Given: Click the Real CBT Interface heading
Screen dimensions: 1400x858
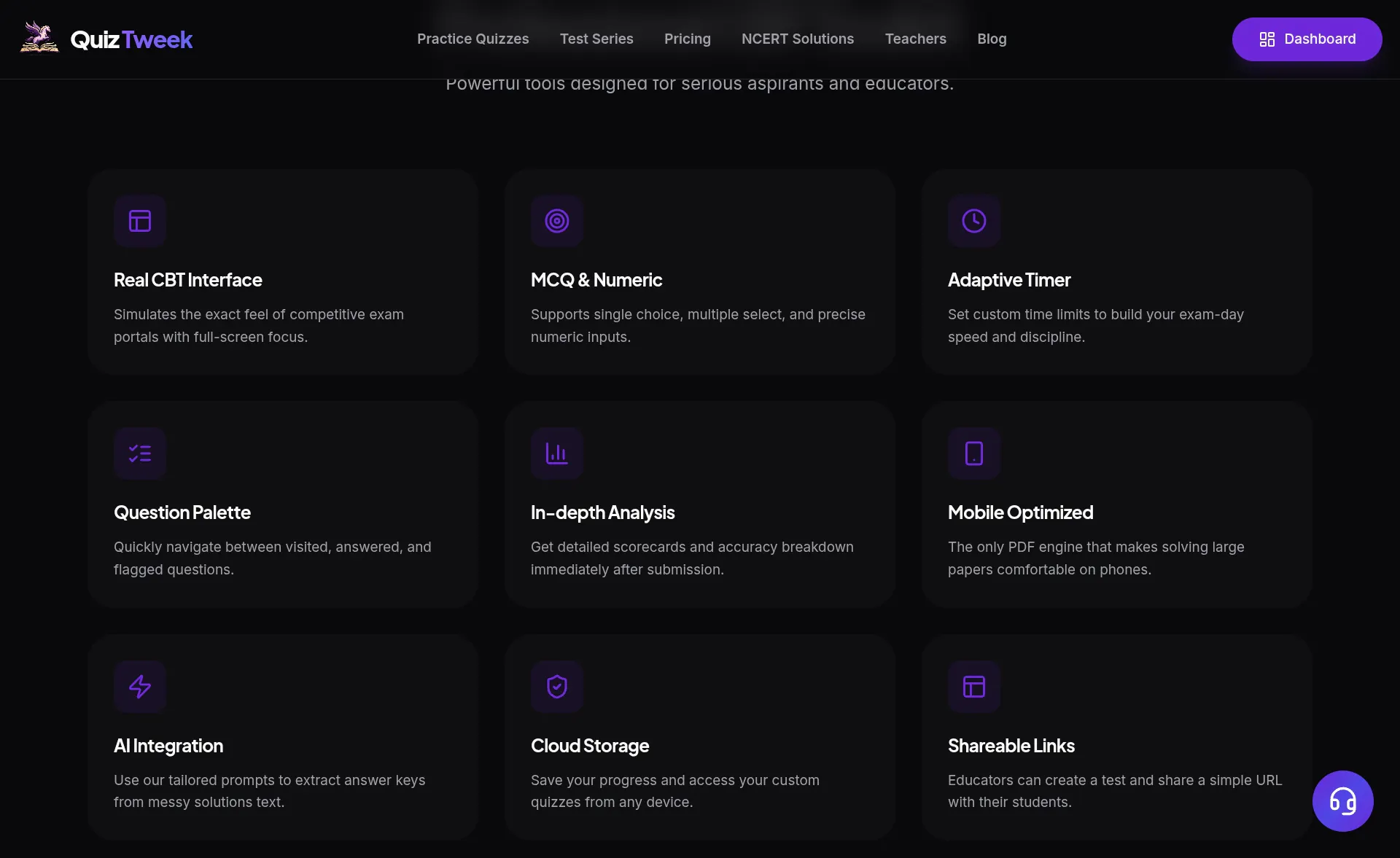Looking at the screenshot, I should (x=188, y=280).
